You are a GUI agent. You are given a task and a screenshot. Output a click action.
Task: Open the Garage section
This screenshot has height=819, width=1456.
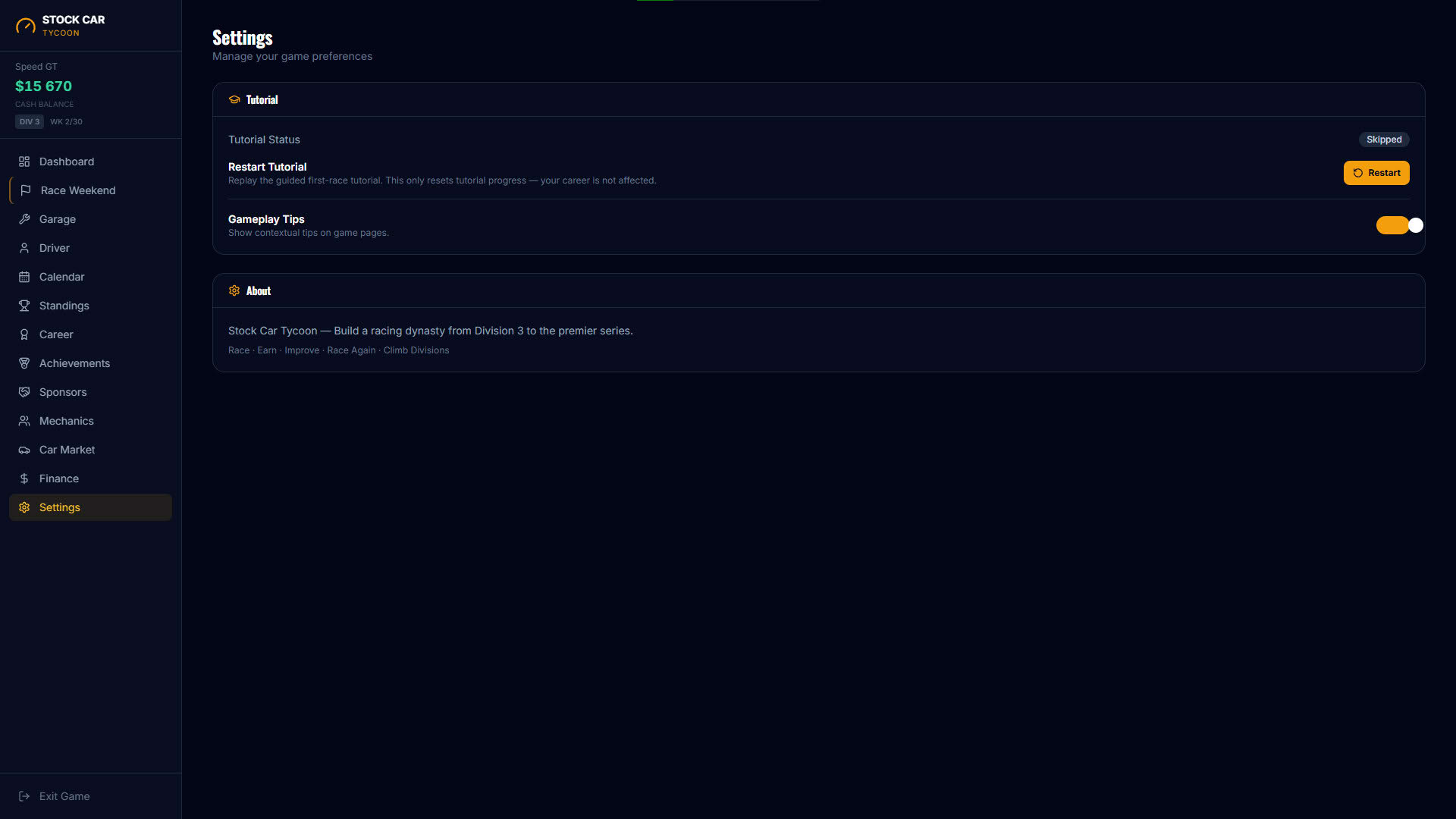pyautogui.click(x=90, y=219)
